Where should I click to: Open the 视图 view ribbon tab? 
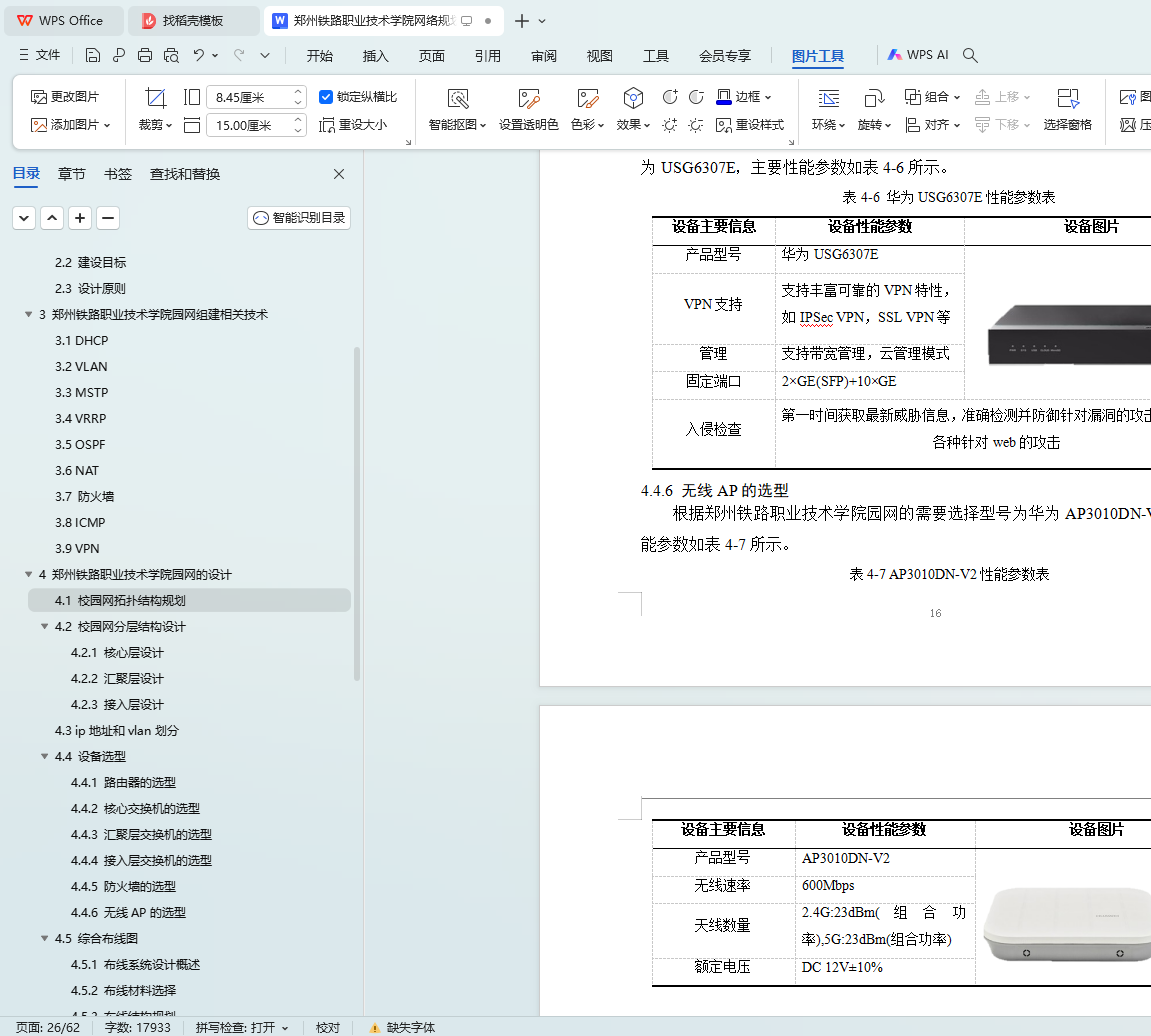click(x=600, y=56)
